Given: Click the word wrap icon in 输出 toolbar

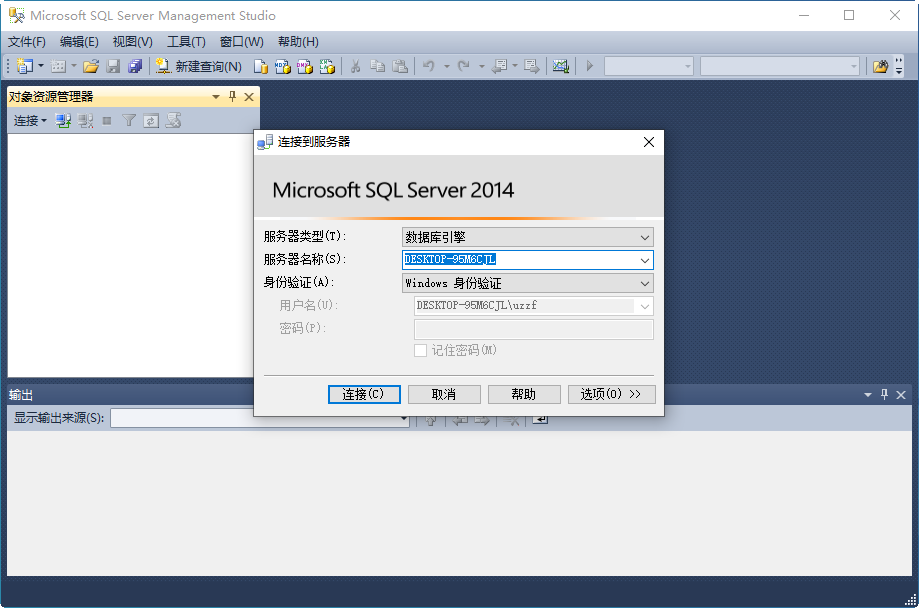Looking at the screenshot, I should 540,419.
